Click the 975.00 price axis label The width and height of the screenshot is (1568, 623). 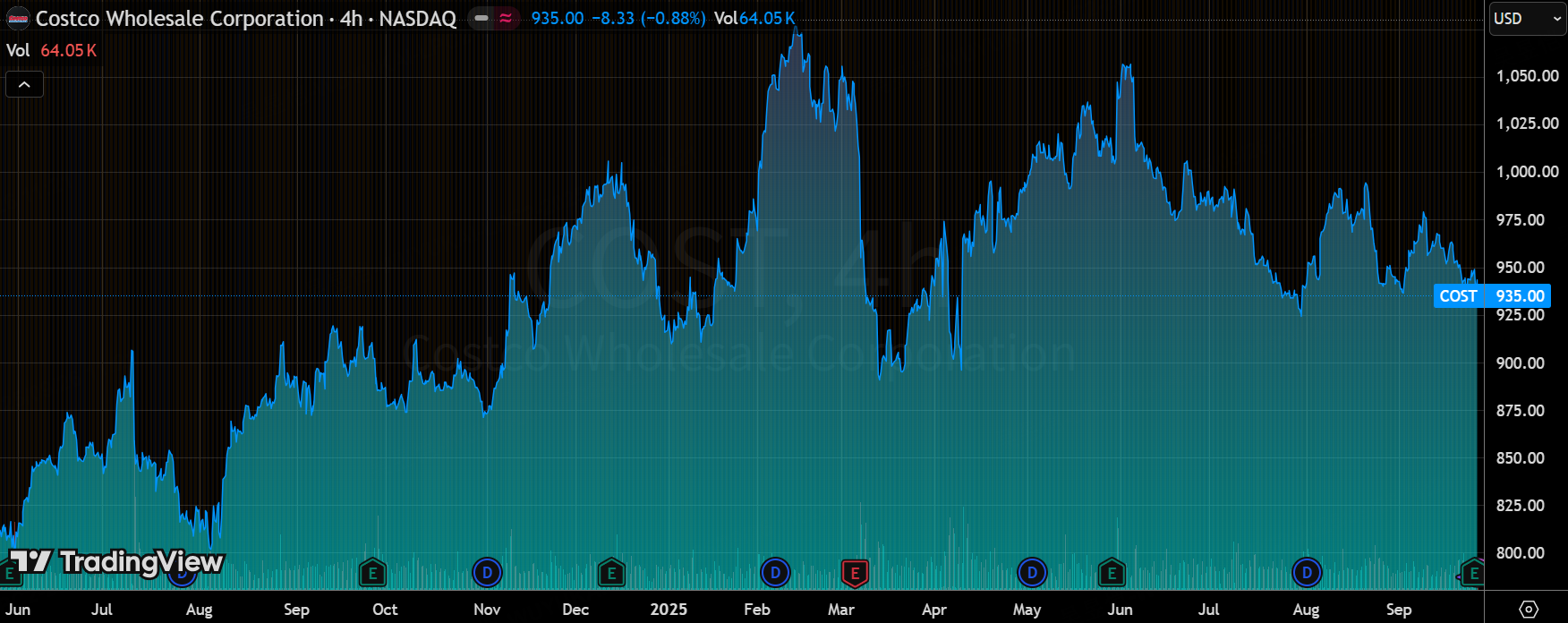(1520, 220)
